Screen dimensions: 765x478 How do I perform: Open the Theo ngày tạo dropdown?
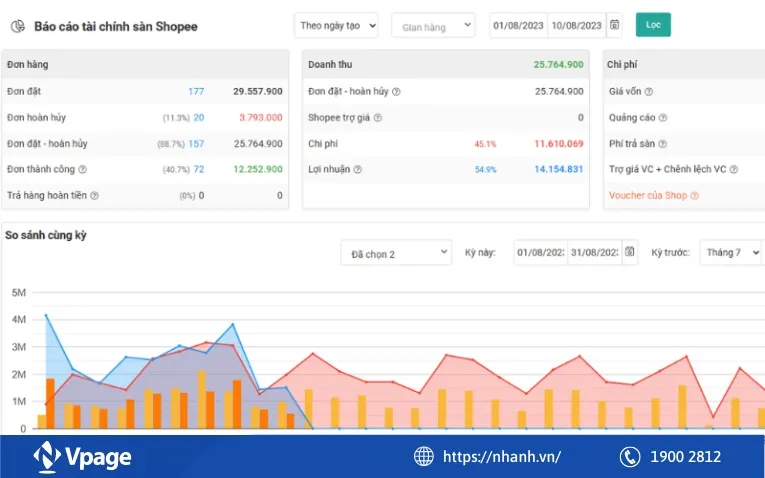pos(336,26)
